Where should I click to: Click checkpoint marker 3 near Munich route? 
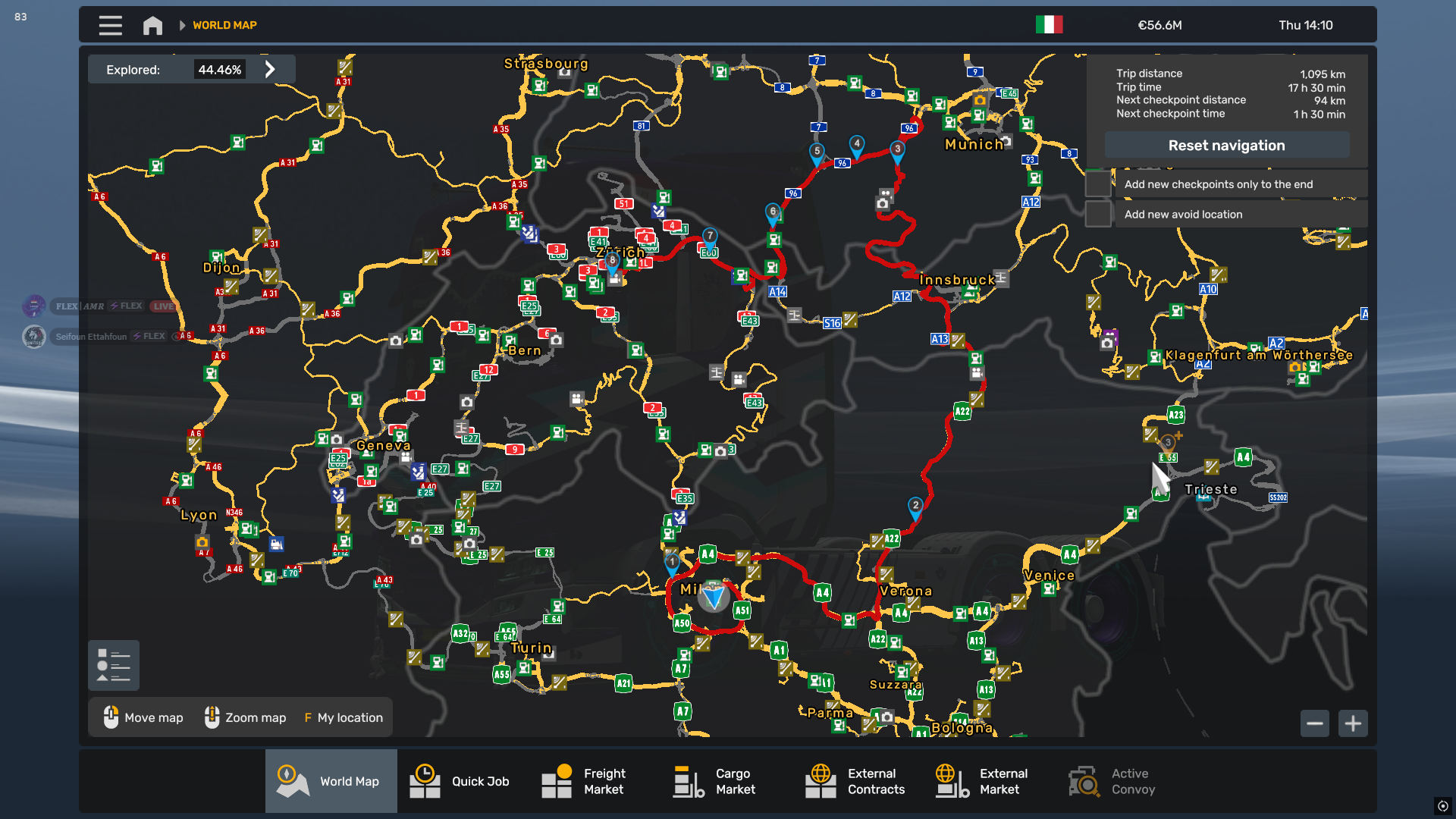pos(897,151)
